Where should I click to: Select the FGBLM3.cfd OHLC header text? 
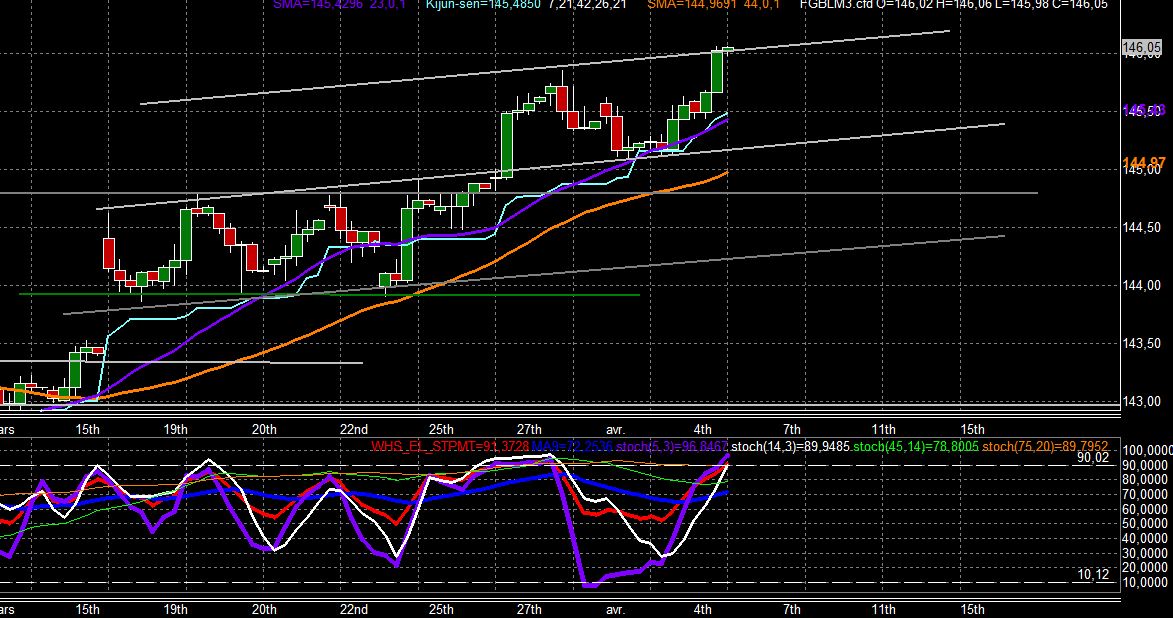click(x=954, y=4)
